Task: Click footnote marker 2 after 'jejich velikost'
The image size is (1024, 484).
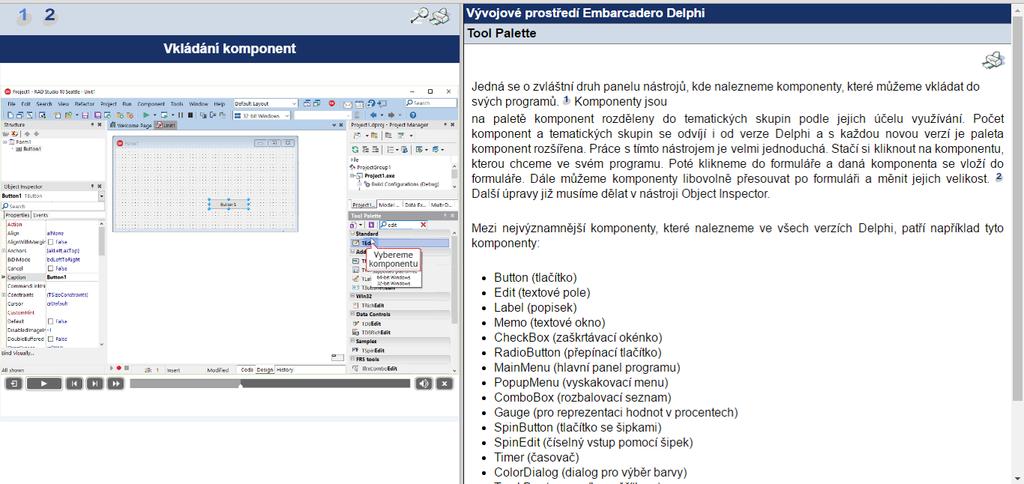Action: [x=999, y=177]
